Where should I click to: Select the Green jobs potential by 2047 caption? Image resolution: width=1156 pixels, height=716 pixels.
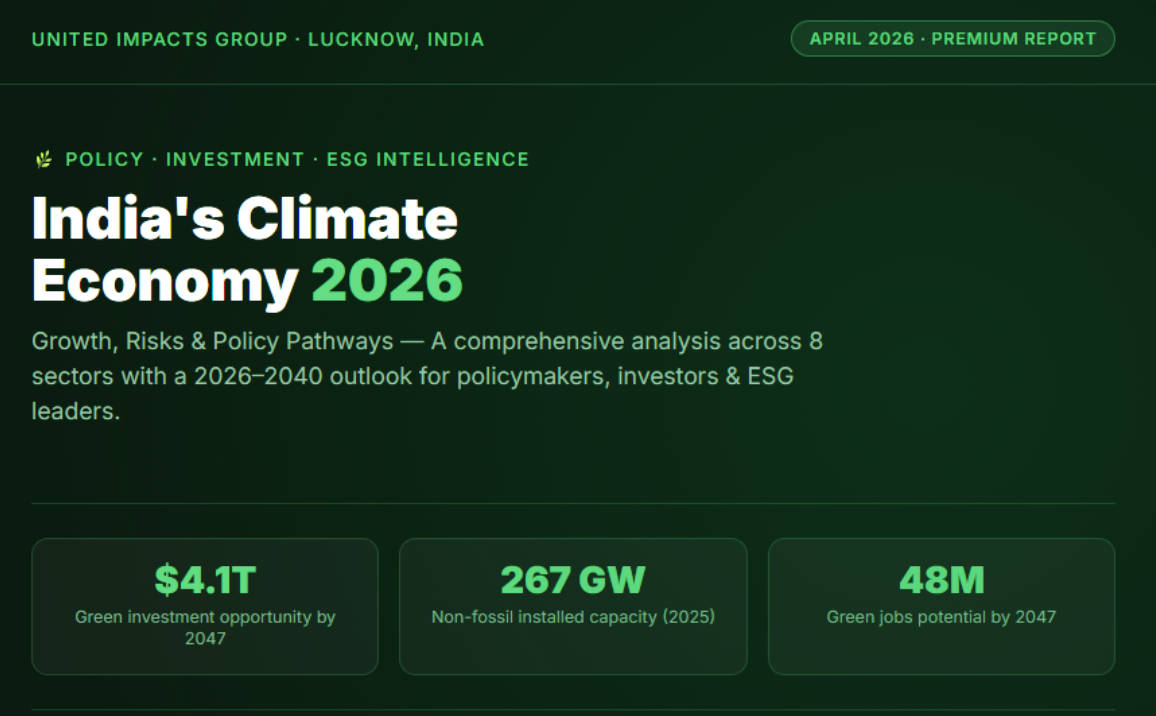pyautogui.click(x=941, y=617)
